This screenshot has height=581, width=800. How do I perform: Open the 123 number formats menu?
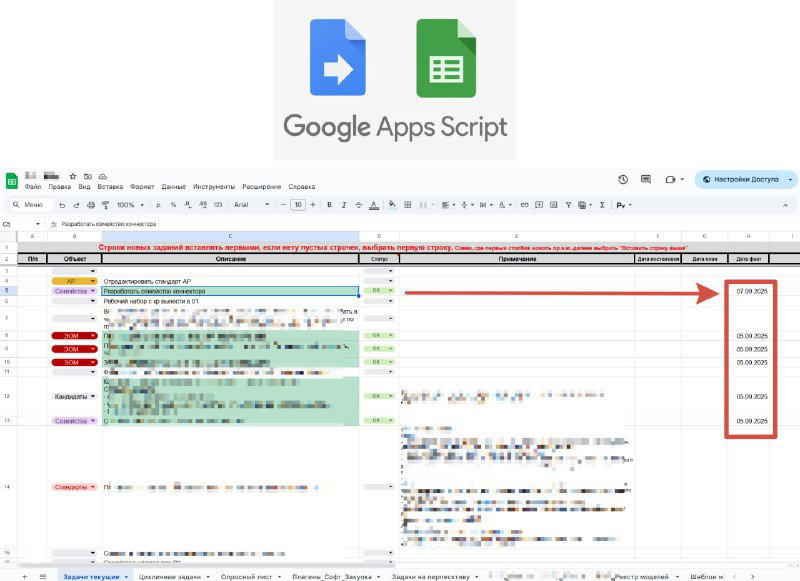218,205
